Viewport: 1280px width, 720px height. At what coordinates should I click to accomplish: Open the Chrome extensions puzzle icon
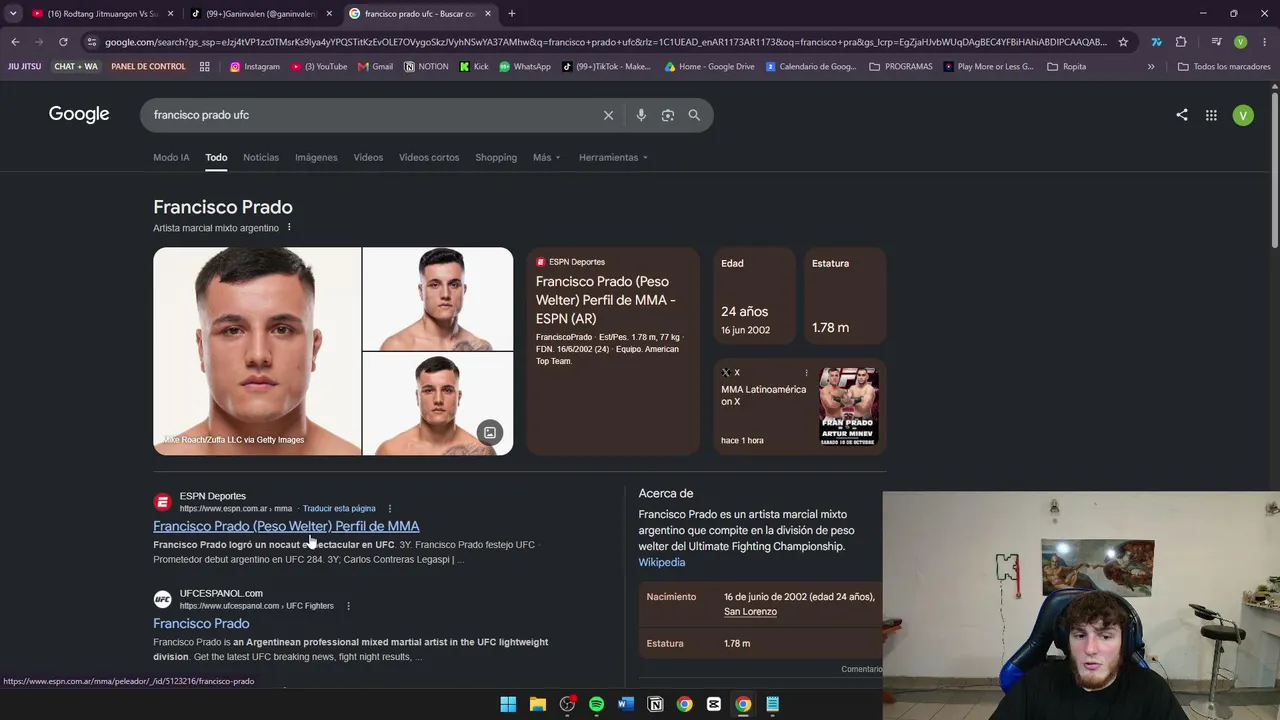click(1181, 42)
